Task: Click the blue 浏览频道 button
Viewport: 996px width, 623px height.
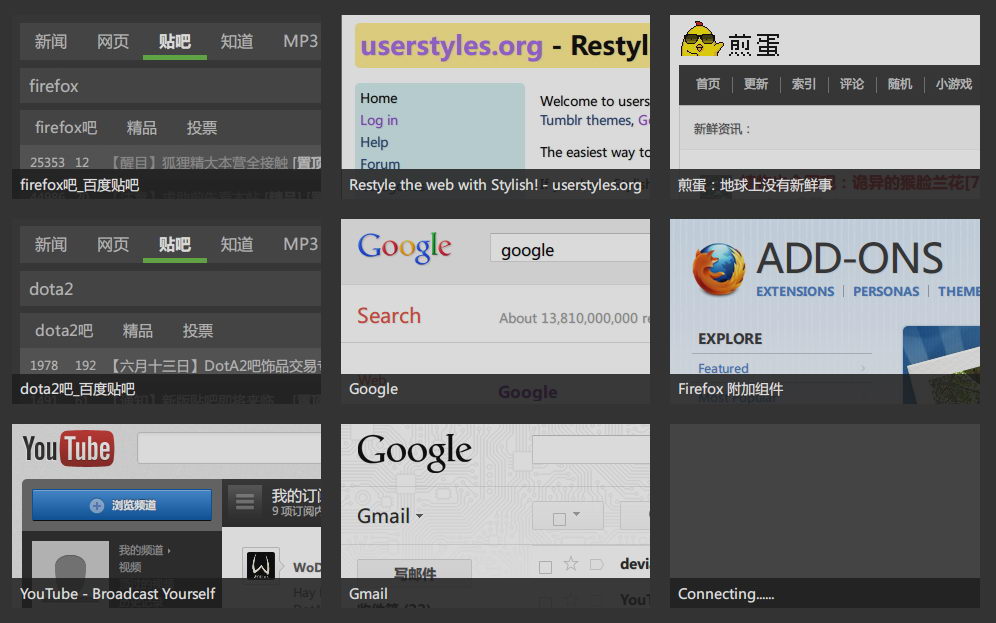Action: [x=122, y=506]
